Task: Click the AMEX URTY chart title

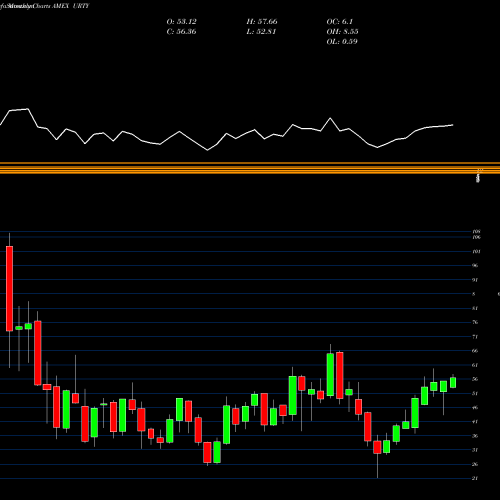Action: point(71,6)
